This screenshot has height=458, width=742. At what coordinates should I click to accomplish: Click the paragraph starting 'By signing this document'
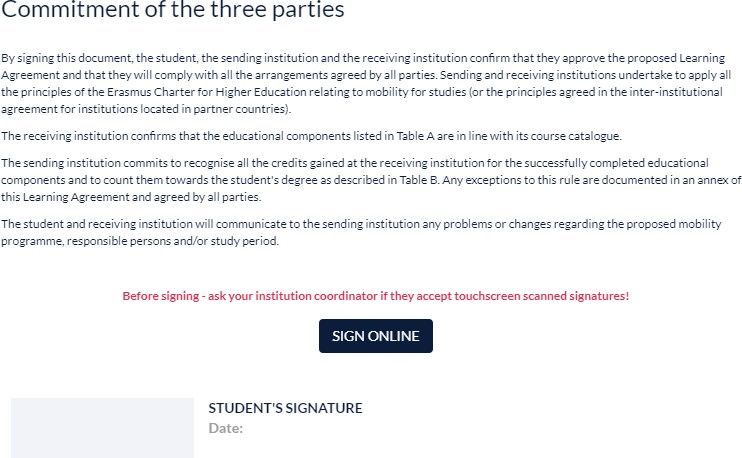pyautogui.click(x=366, y=83)
